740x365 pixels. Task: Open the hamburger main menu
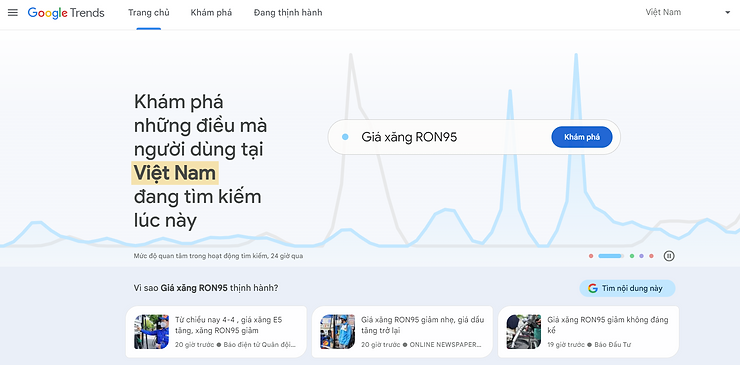(13, 13)
